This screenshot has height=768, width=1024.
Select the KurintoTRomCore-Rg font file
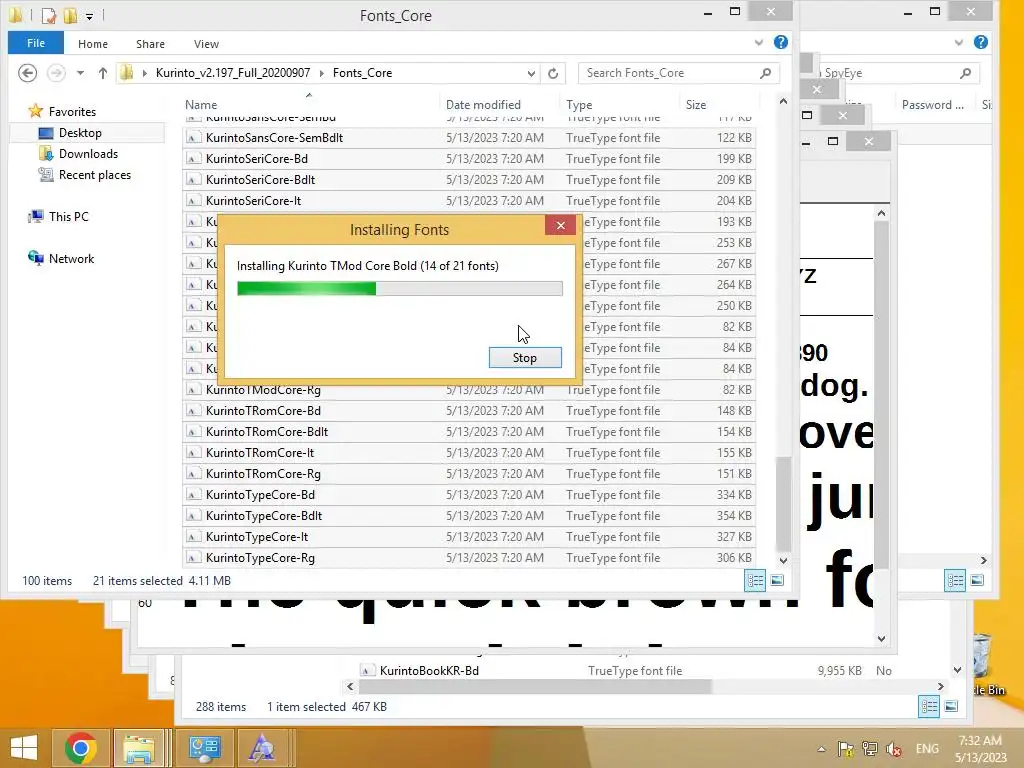tap(469, 473)
